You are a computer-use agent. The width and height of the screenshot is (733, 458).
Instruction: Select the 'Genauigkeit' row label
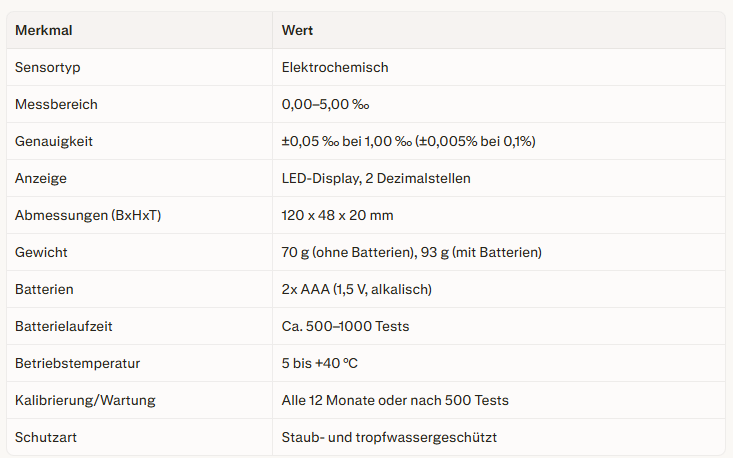[54, 142]
